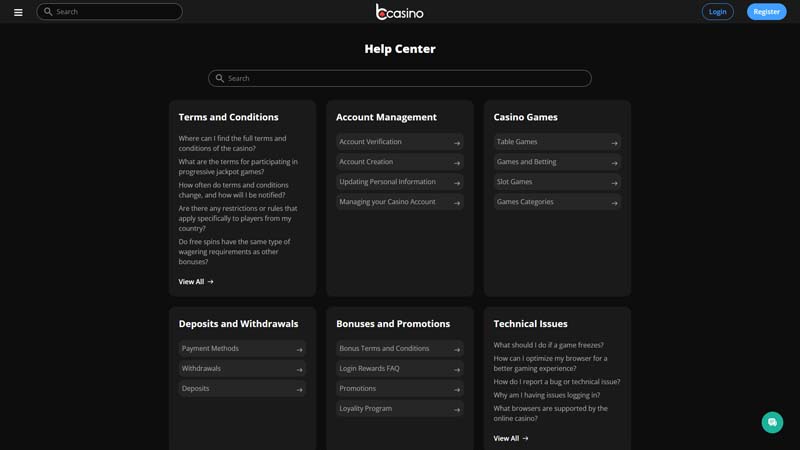Click arrow next to Managing your Casino Account
Viewport: 800px width, 450px height.
coord(457,203)
